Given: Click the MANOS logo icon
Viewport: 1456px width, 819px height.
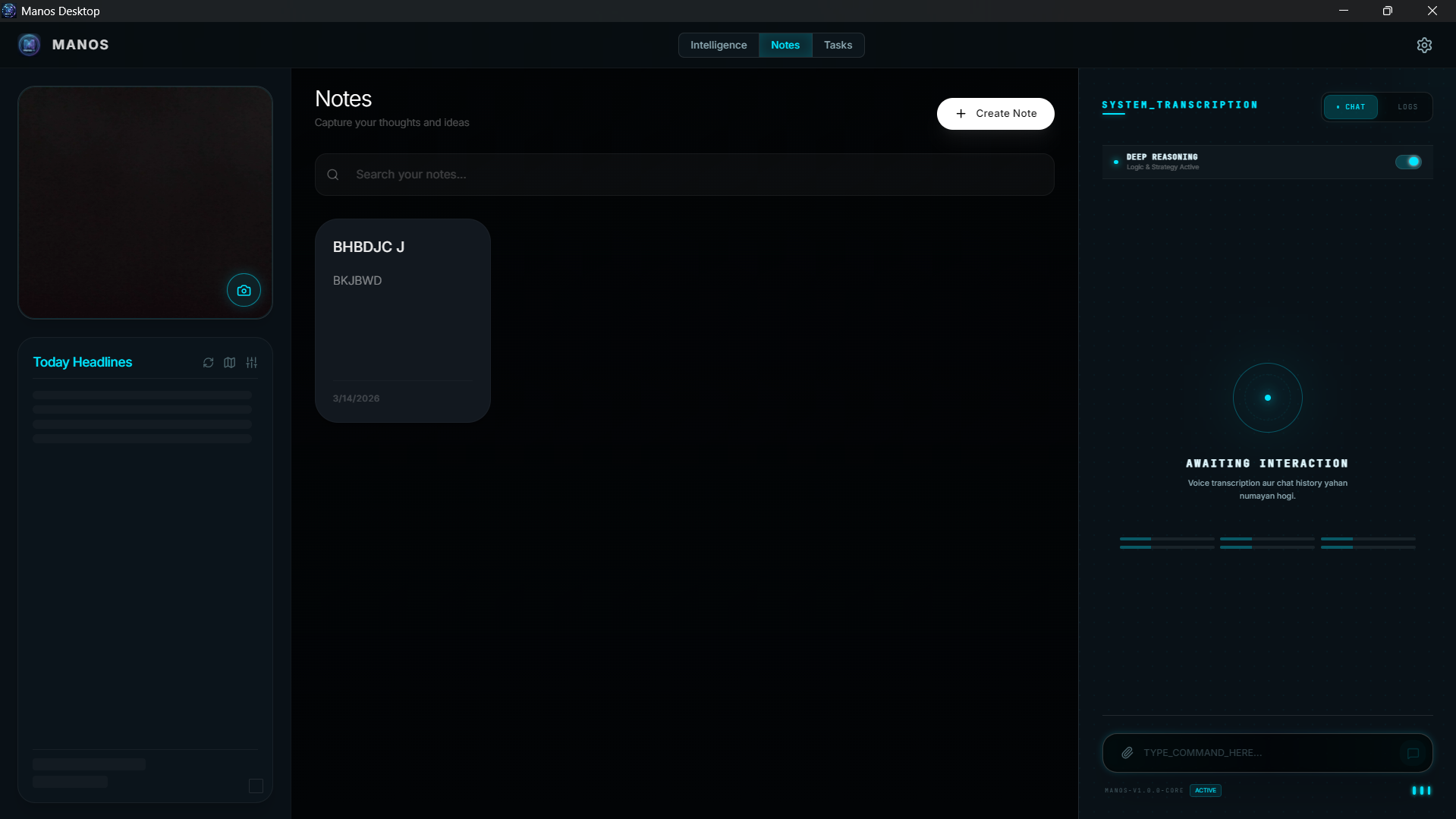Looking at the screenshot, I should click(29, 45).
